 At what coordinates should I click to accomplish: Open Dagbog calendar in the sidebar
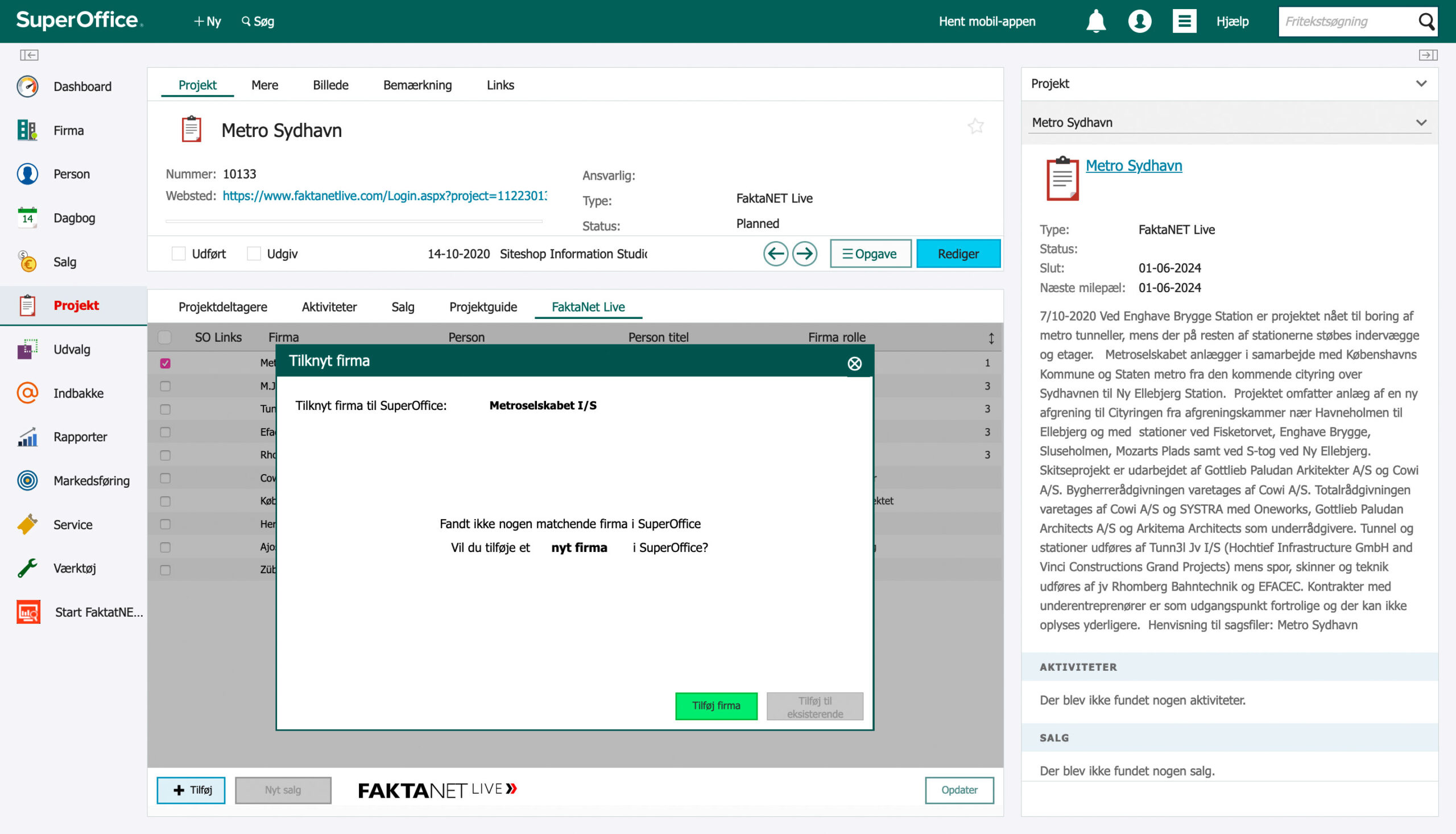coord(73,218)
